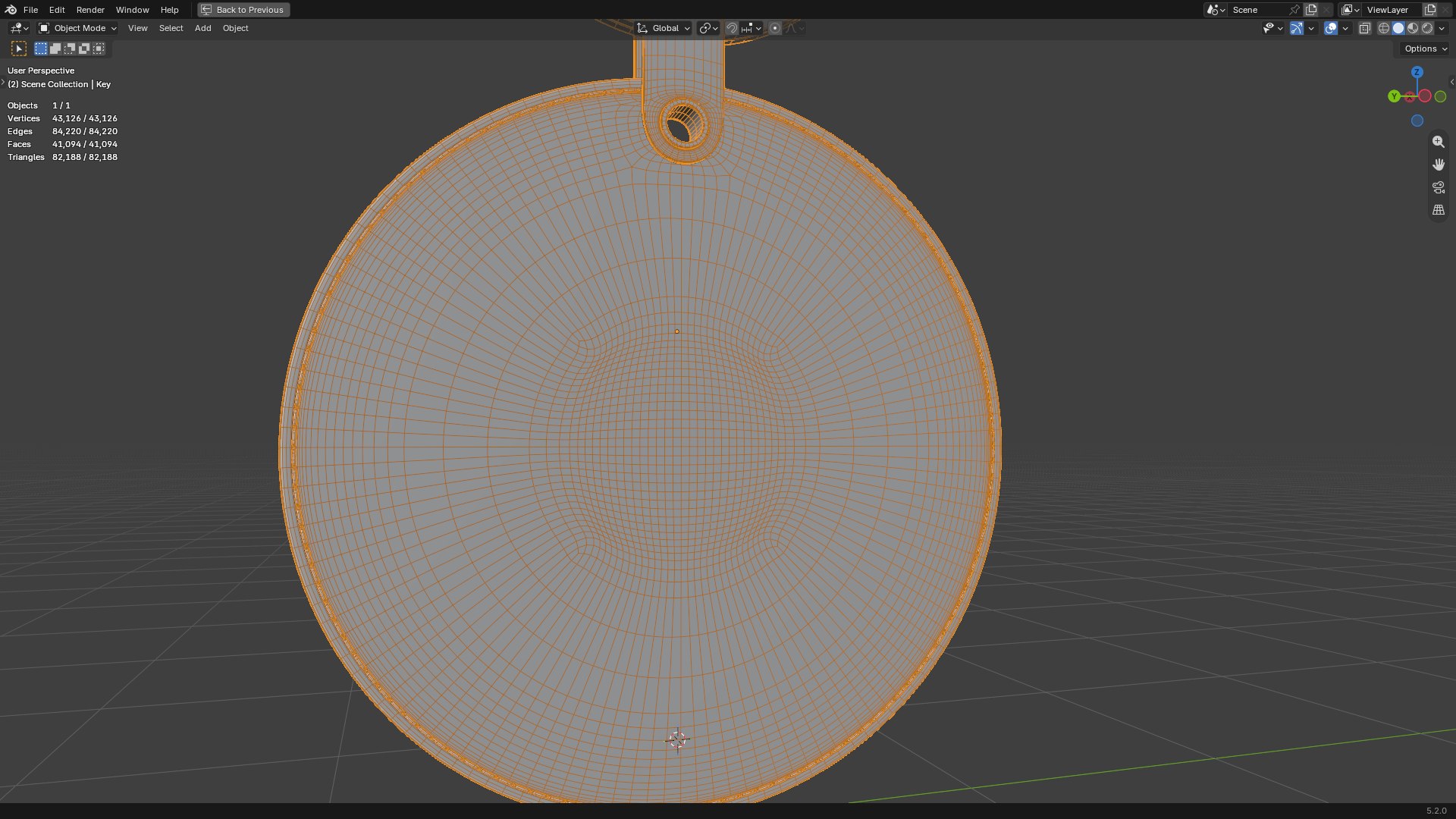
Task: Switch to material preview shading
Action: pyautogui.click(x=1413, y=28)
